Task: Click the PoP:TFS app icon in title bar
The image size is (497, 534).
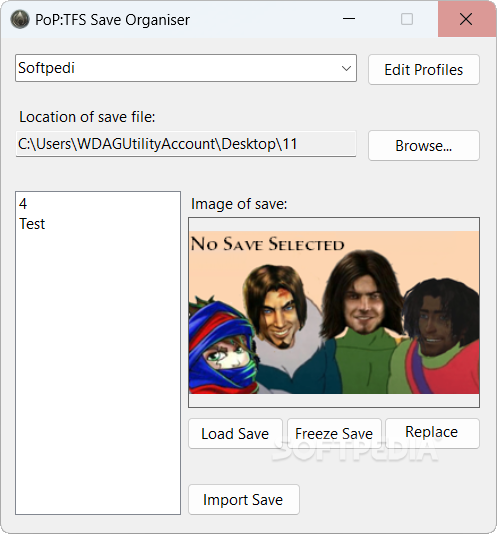Action: coord(20,19)
